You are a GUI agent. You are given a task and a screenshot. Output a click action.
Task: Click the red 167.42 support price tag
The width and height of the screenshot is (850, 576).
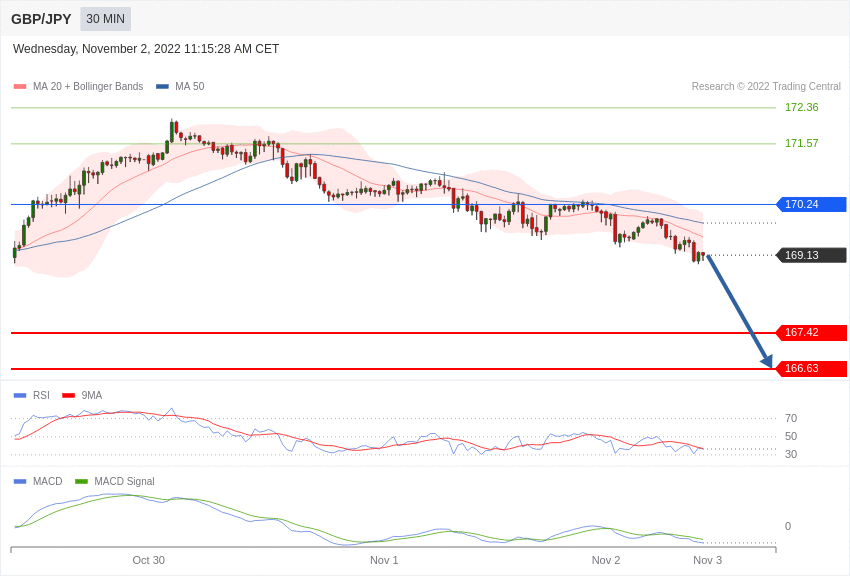pos(811,332)
